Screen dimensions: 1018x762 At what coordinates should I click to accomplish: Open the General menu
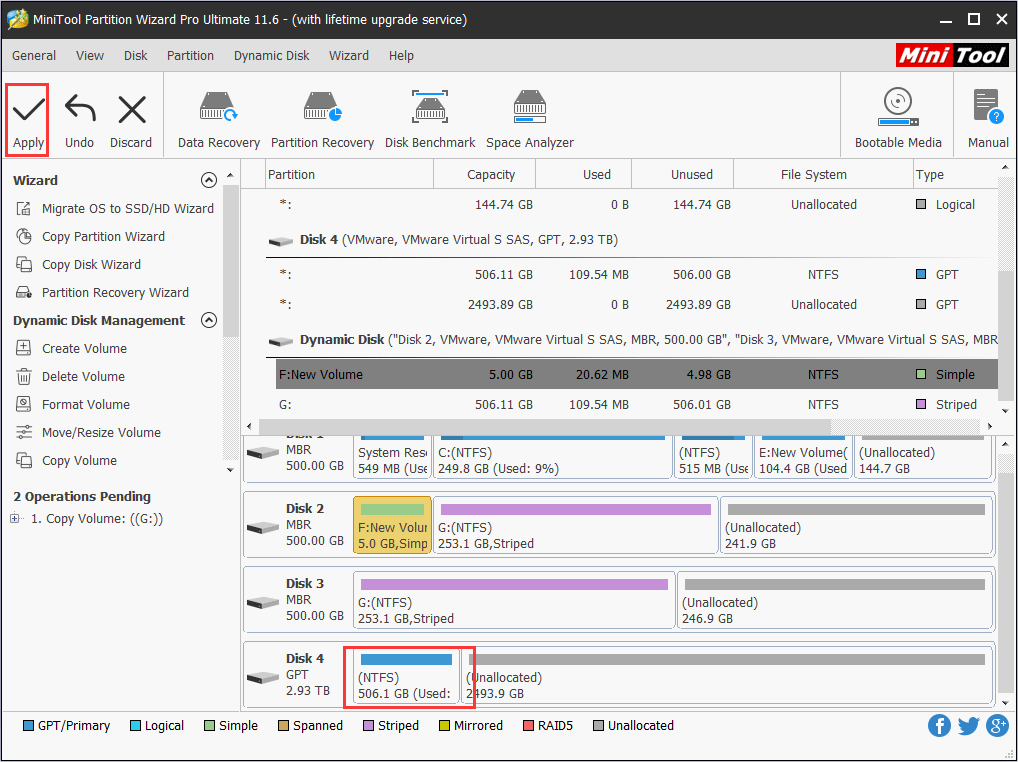click(x=34, y=56)
